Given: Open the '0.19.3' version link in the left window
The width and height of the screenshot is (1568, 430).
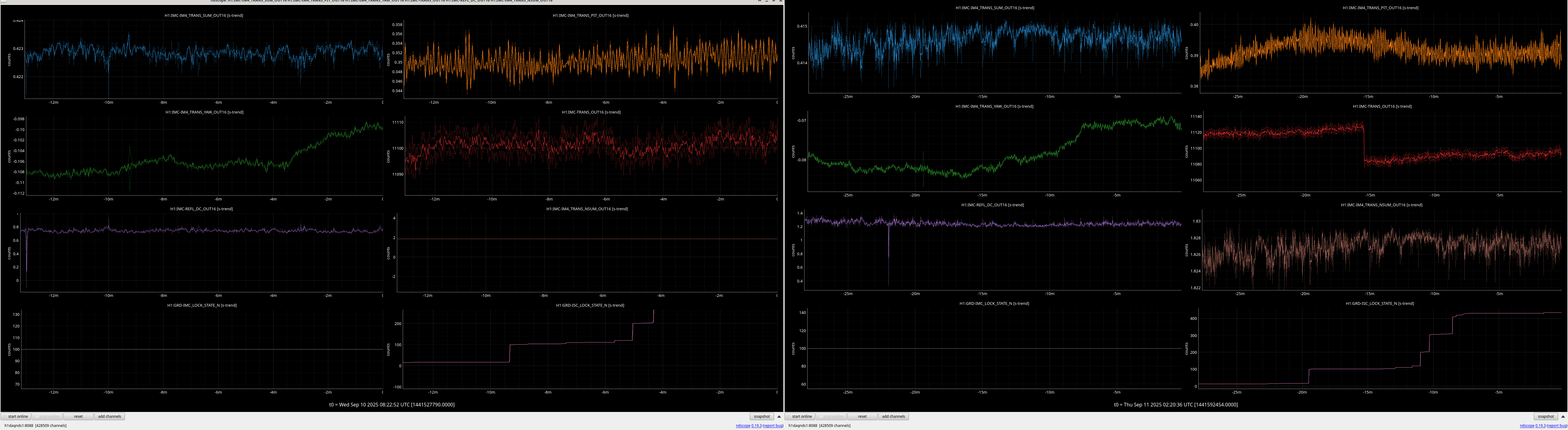Looking at the screenshot, I should pyautogui.click(x=756, y=426).
